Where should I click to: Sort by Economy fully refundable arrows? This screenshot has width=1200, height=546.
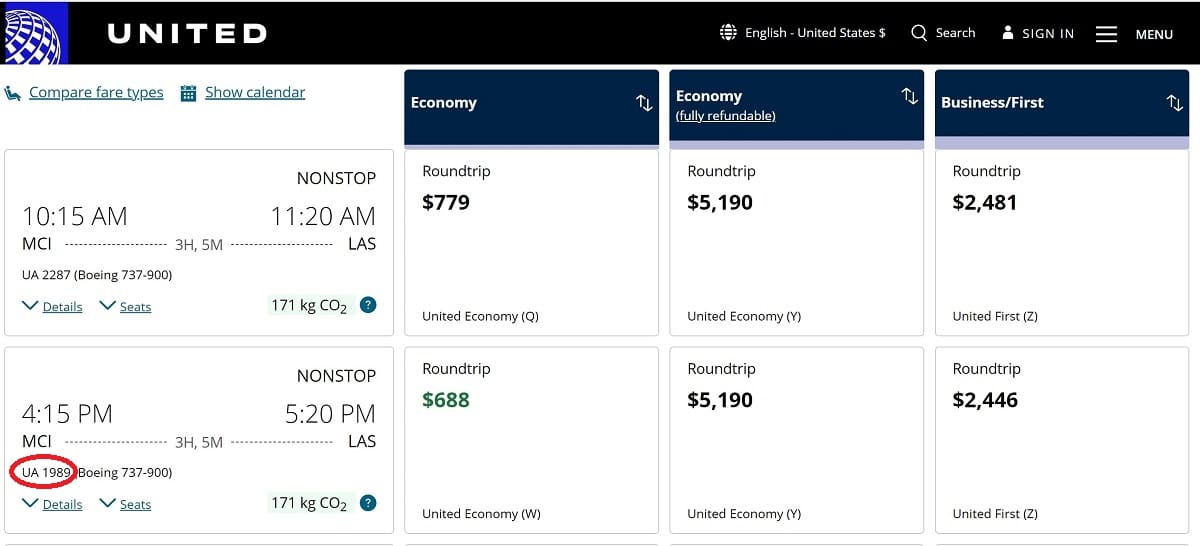(909, 96)
